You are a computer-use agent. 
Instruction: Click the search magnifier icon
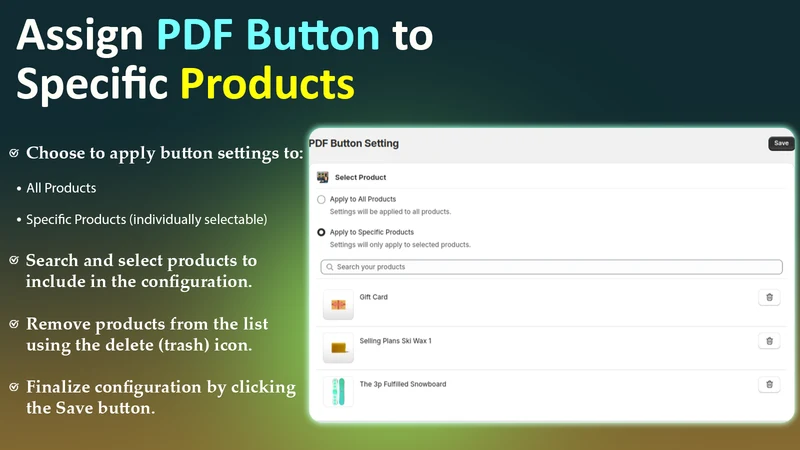[330, 267]
